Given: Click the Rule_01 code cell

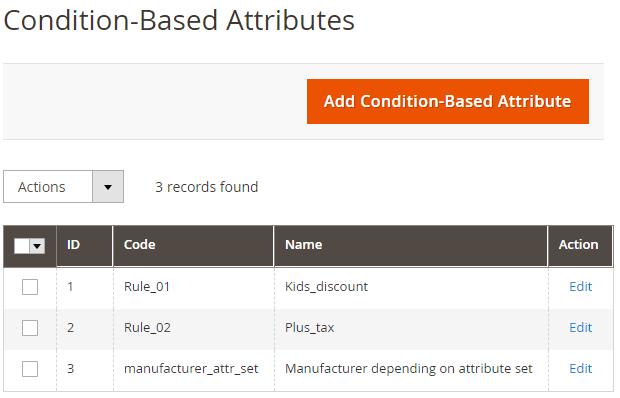Looking at the screenshot, I should coord(147,287).
